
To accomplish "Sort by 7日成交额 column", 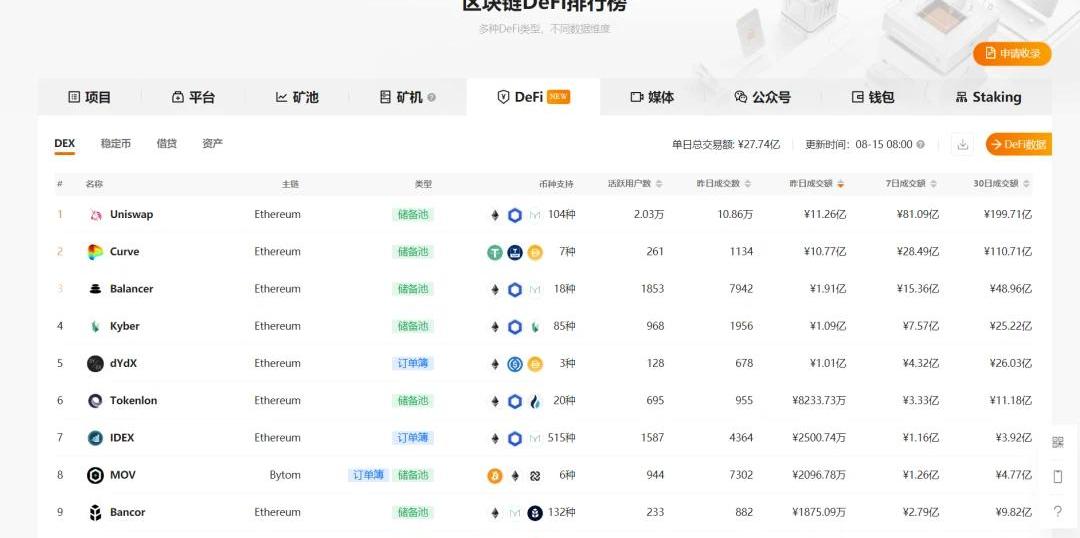I will 908,184.
